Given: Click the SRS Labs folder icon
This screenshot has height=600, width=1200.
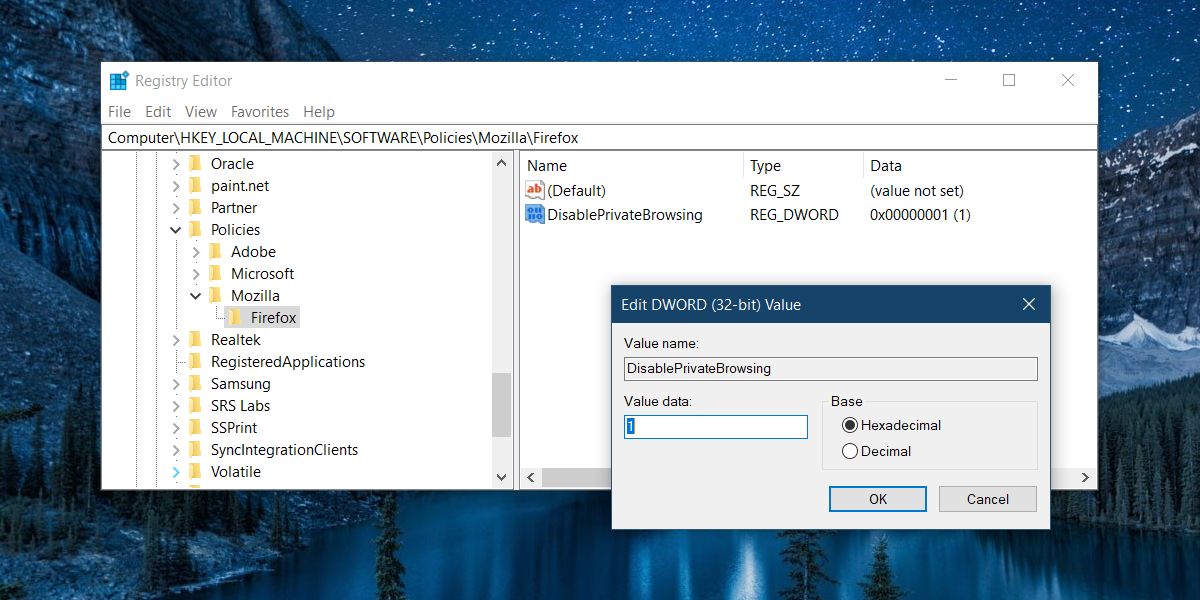Looking at the screenshot, I should (x=195, y=406).
